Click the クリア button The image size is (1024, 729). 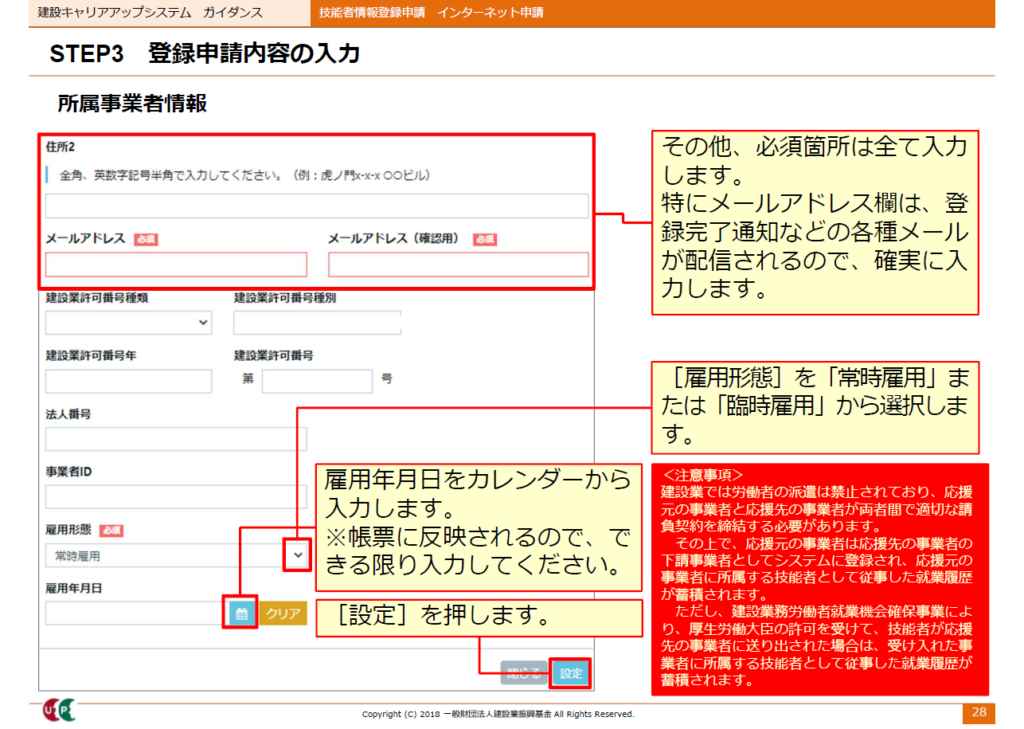pyautogui.click(x=283, y=613)
